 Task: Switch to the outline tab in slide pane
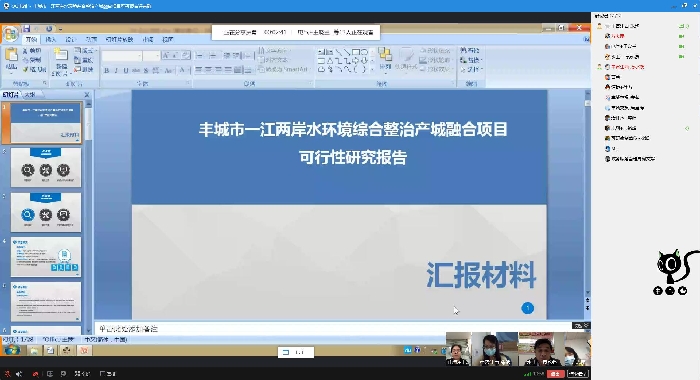[30, 95]
